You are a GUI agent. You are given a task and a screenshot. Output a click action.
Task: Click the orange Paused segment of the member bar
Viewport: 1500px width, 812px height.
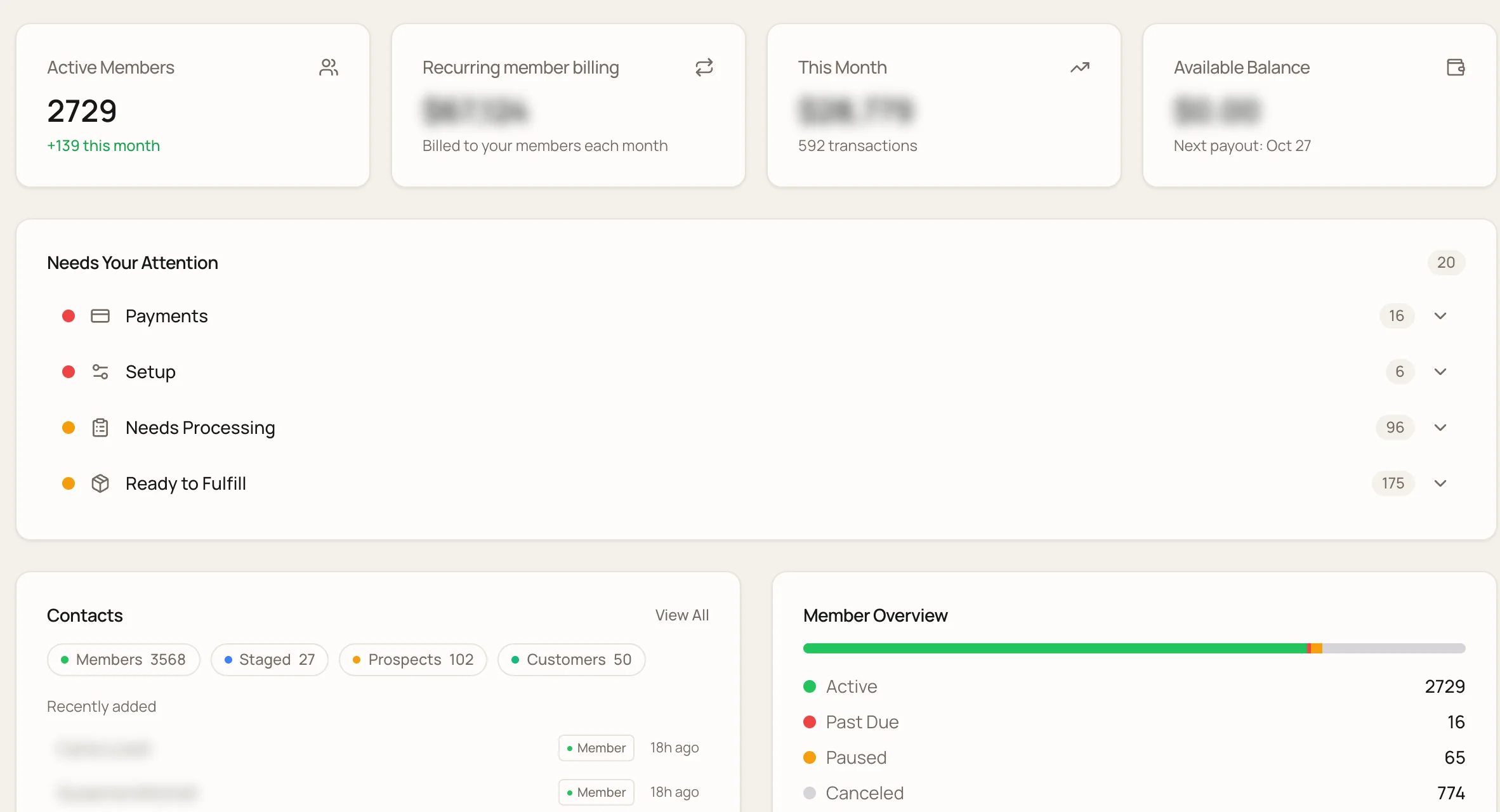[x=1317, y=648]
